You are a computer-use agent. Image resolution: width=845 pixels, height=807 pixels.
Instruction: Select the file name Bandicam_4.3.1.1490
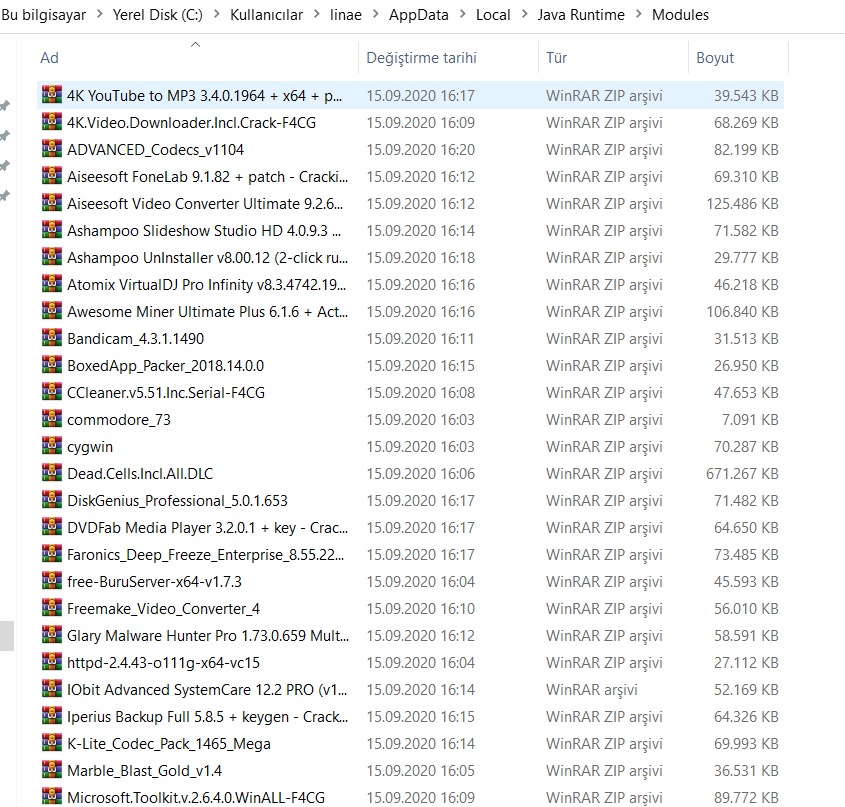[x=135, y=339]
